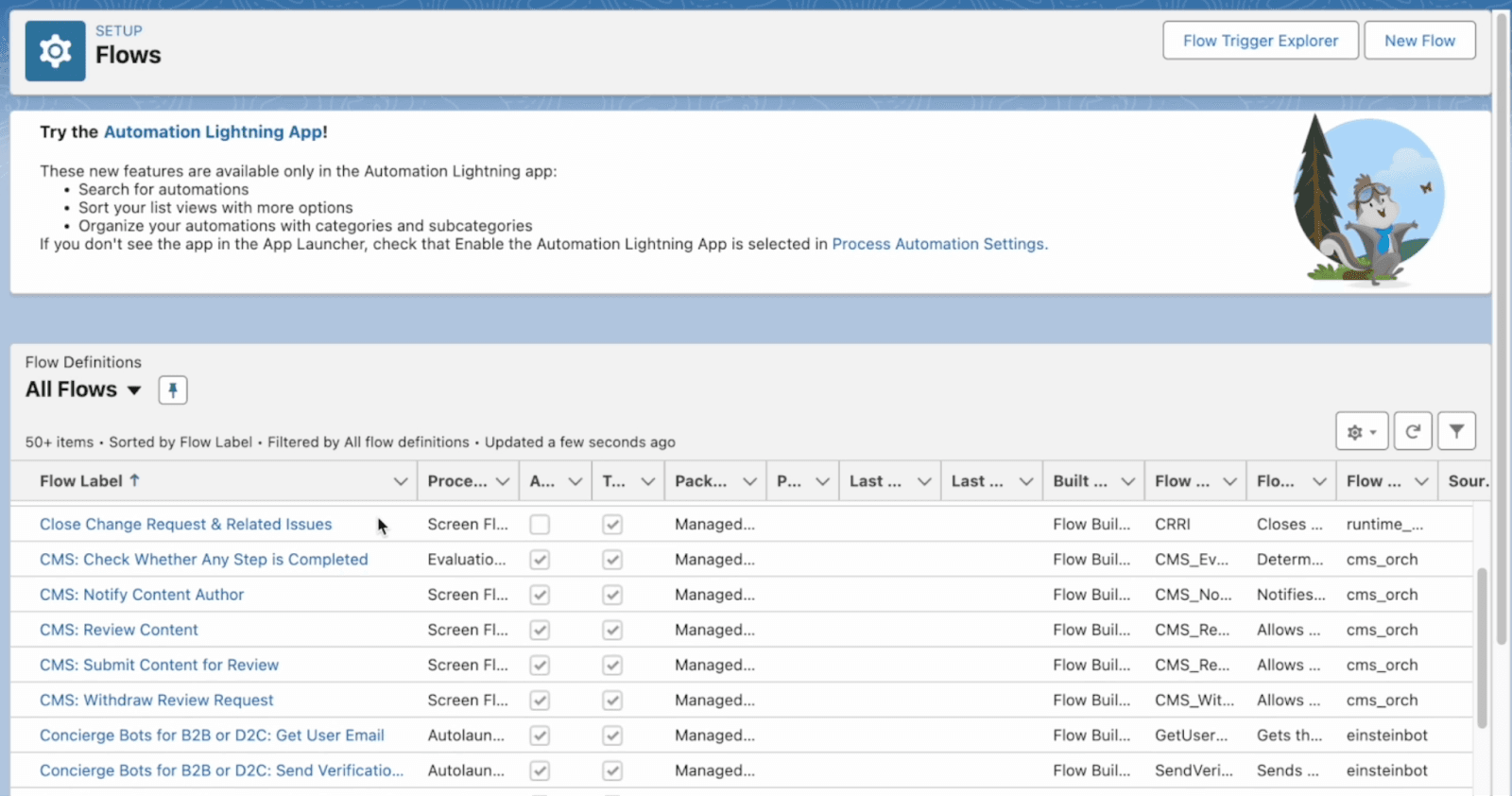Open Package State column menu chevron
Image resolution: width=1512 pixels, height=796 pixels.
(x=749, y=481)
